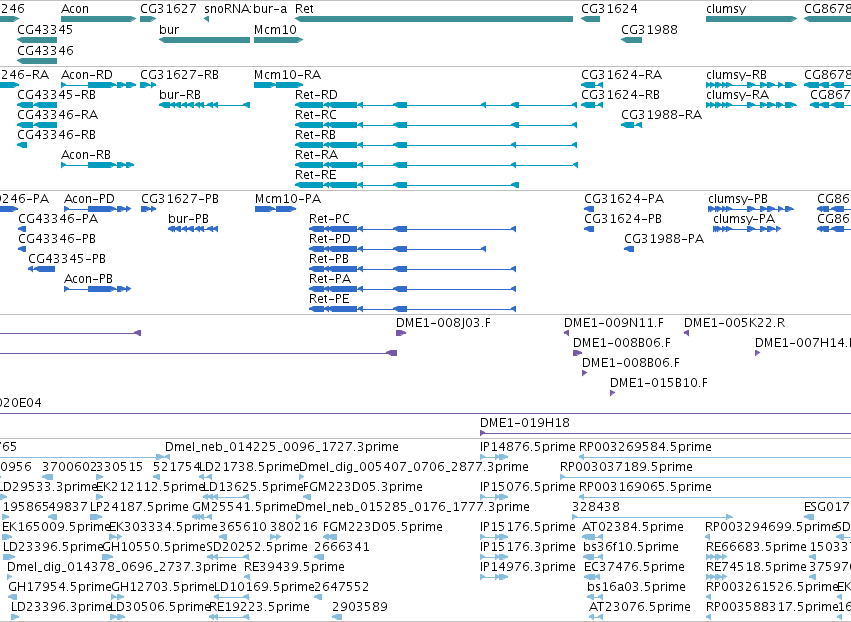Click the Dmel_neb_014225_0096_1727.3prime label

pos(282,447)
